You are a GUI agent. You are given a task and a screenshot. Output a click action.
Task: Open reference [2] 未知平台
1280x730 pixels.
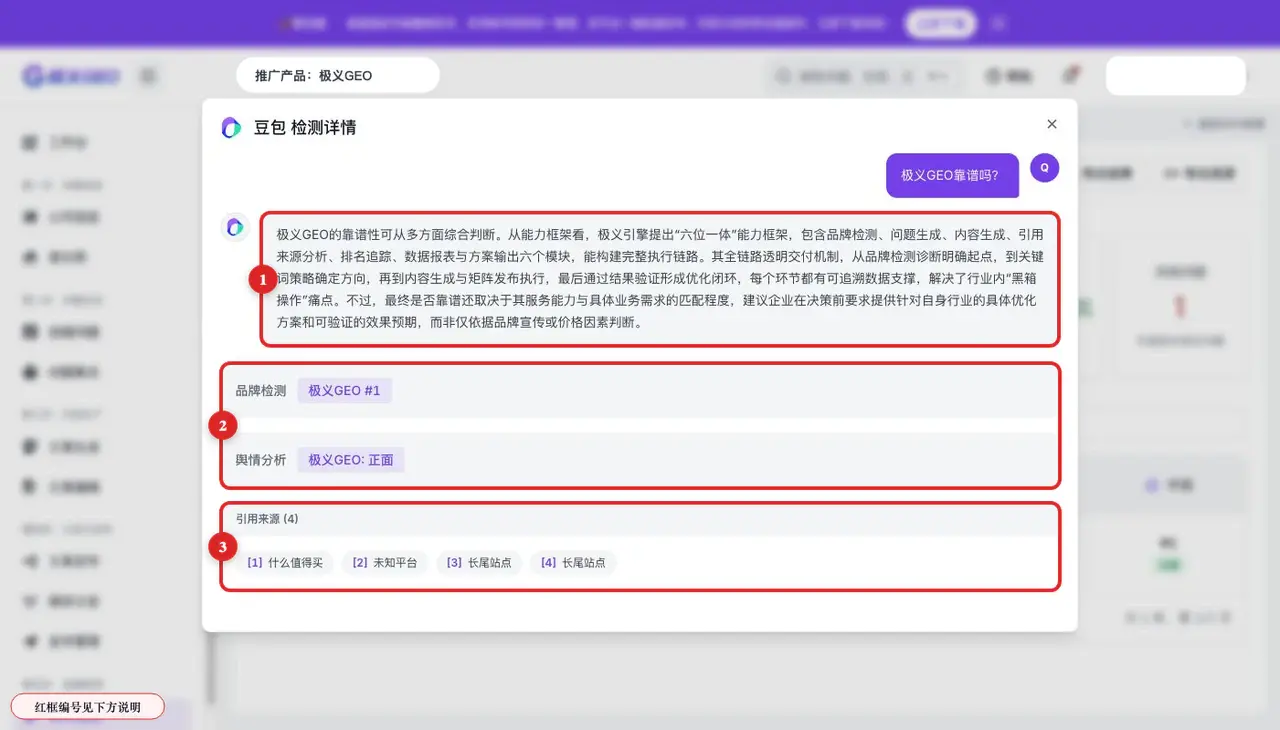[x=385, y=563]
